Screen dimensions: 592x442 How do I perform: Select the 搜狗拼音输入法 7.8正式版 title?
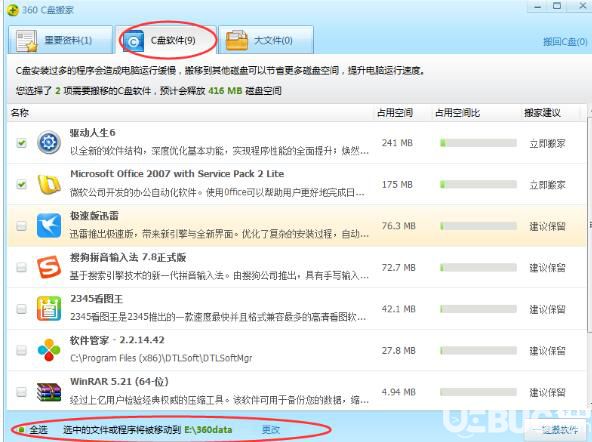[128, 257]
